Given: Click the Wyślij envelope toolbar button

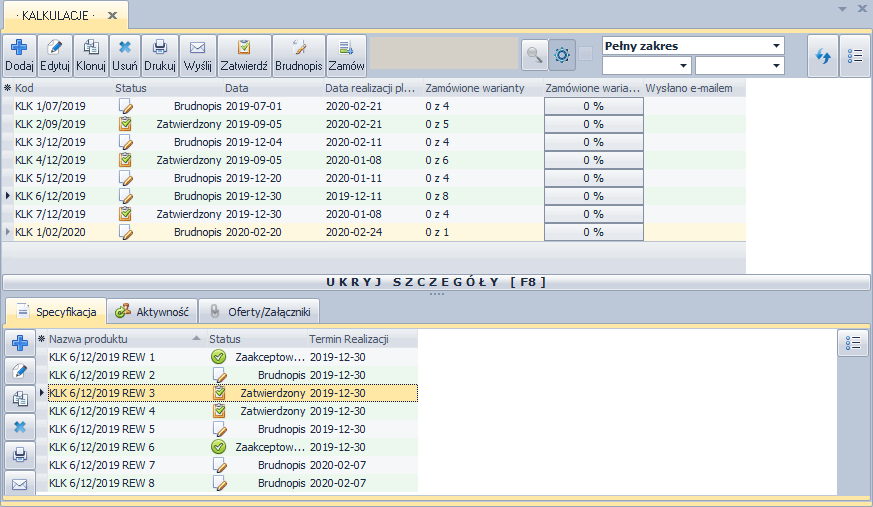Looking at the screenshot, I should (x=198, y=56).
